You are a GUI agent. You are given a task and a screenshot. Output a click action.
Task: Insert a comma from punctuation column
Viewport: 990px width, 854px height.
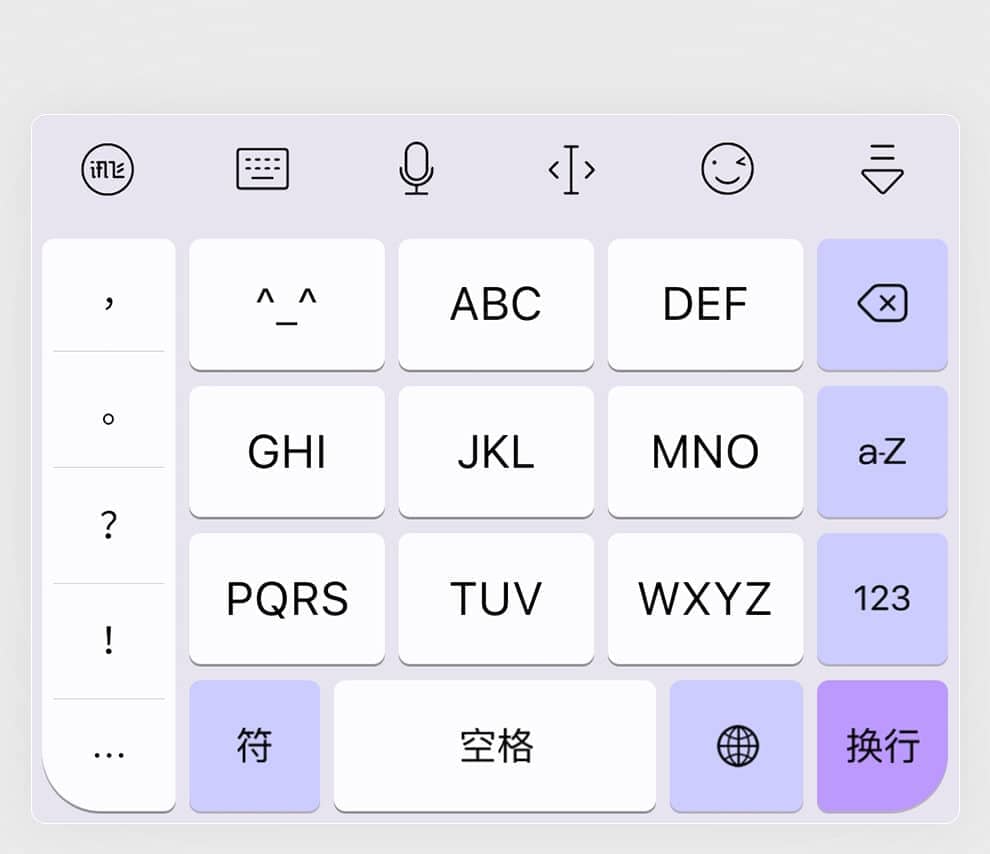click(x=109, y=295)
